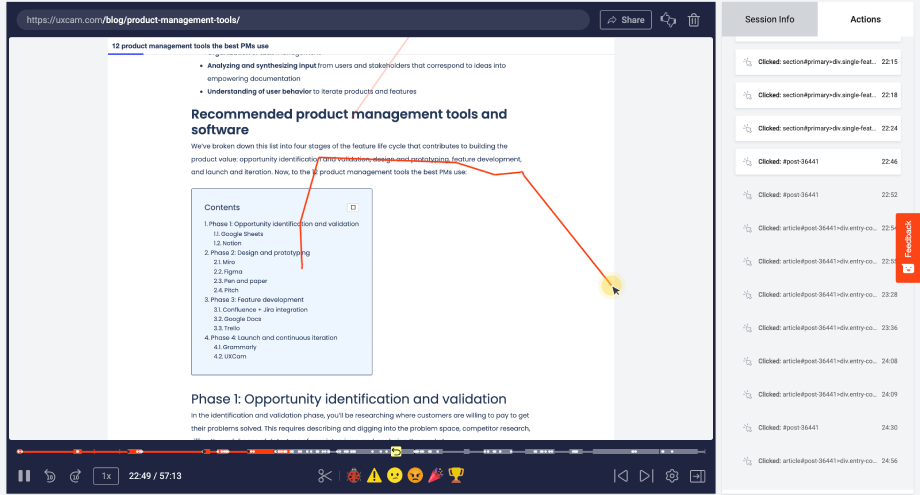
Task: Select the action entry at 22:24
Action: pyautogui.click(x=818, y=128)
